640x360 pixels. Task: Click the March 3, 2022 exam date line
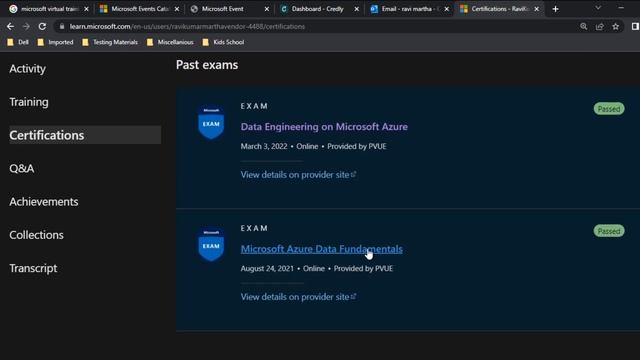(313, 147)
